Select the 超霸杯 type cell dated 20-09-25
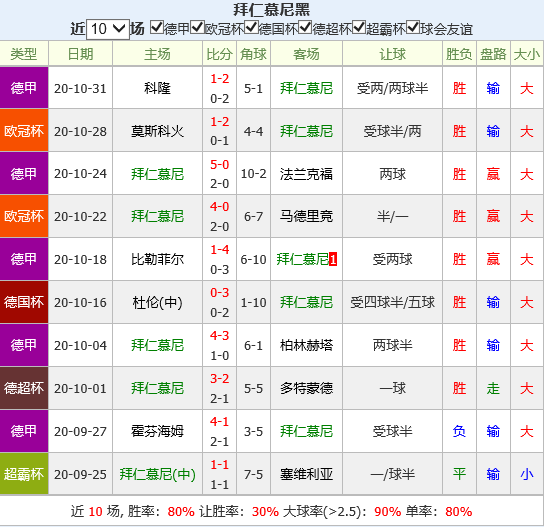Viewport: 544px width, 527px height. coord(24,474)
